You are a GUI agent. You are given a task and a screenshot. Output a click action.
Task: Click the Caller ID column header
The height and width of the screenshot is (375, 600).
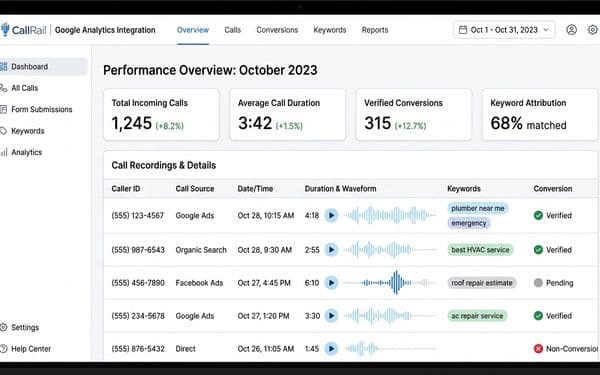(126, 189)
